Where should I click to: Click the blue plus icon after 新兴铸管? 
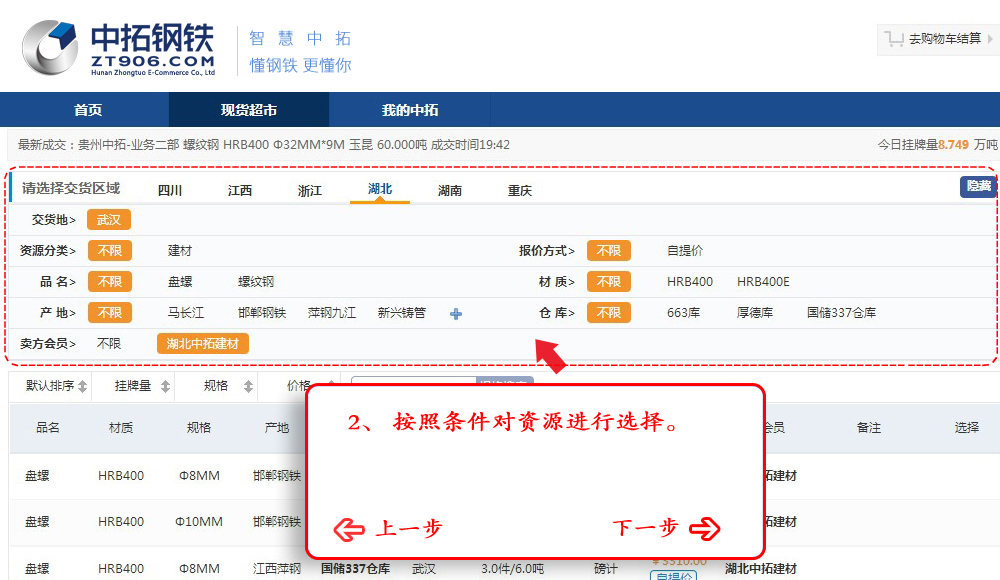pyautogui.click(x=456, y=314)
